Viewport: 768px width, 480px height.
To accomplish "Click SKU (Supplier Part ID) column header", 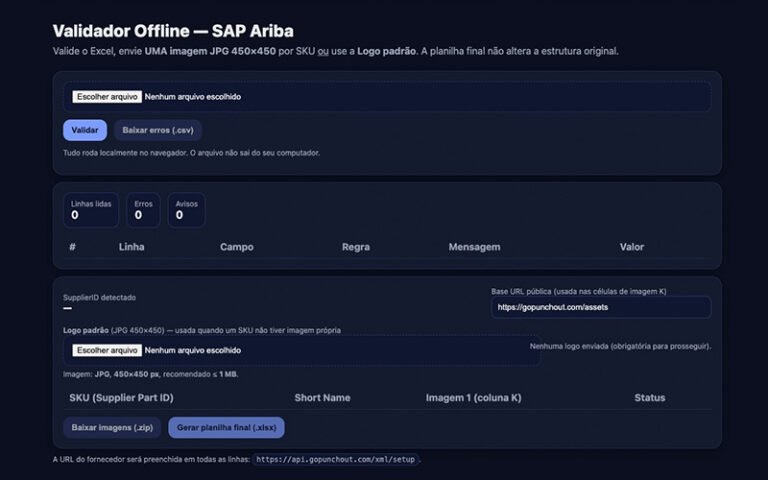I will tap(121, 398).
